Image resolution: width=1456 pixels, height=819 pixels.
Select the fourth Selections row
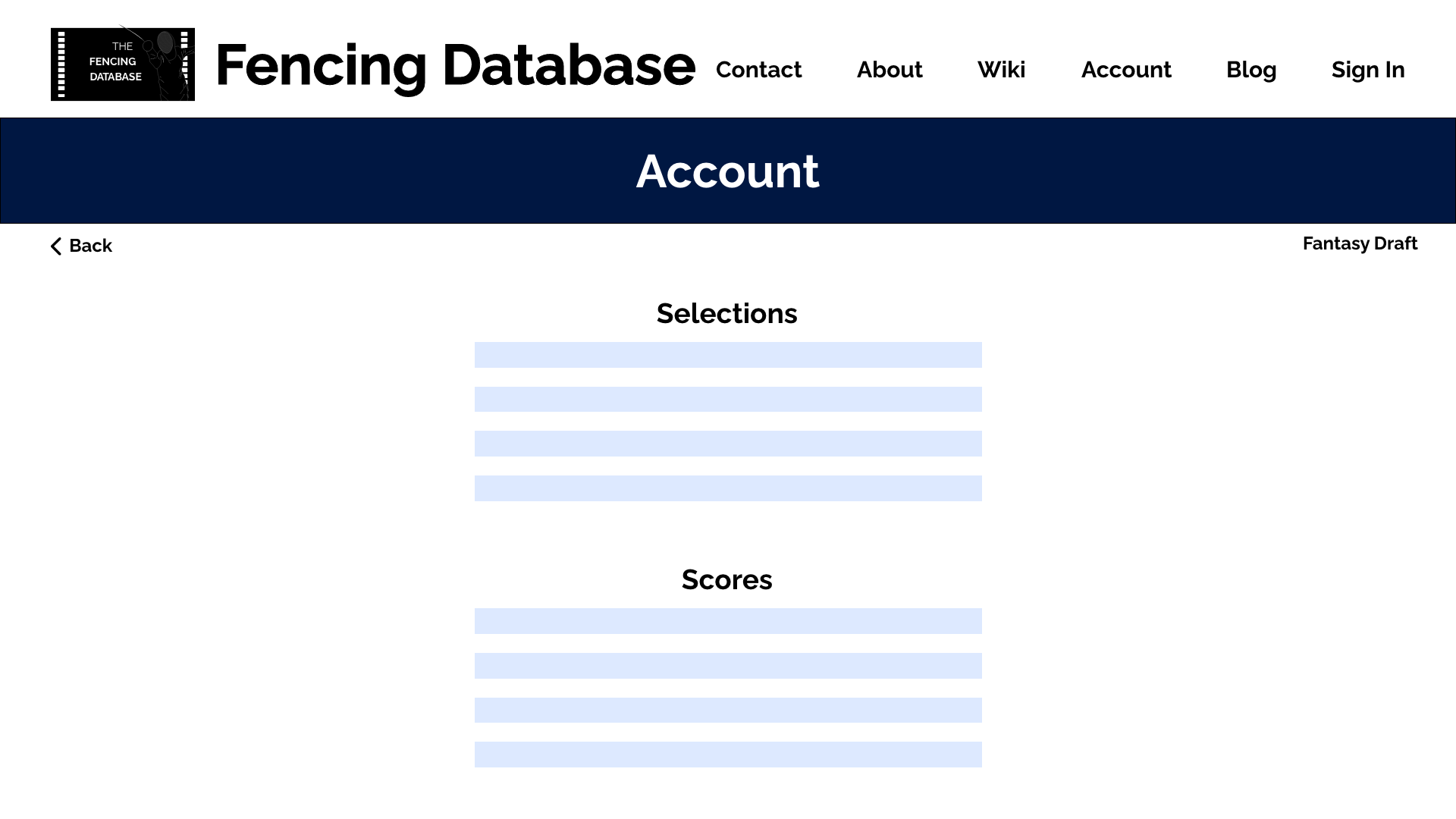728,488
